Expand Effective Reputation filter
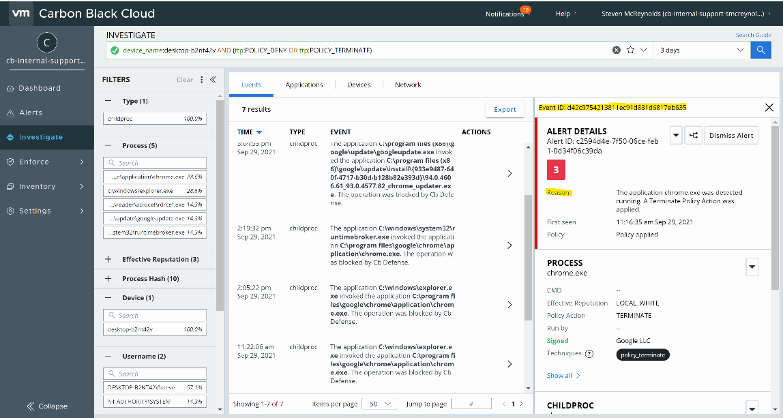Viewport: 783px width, 418px height. (x=108, y=259)
